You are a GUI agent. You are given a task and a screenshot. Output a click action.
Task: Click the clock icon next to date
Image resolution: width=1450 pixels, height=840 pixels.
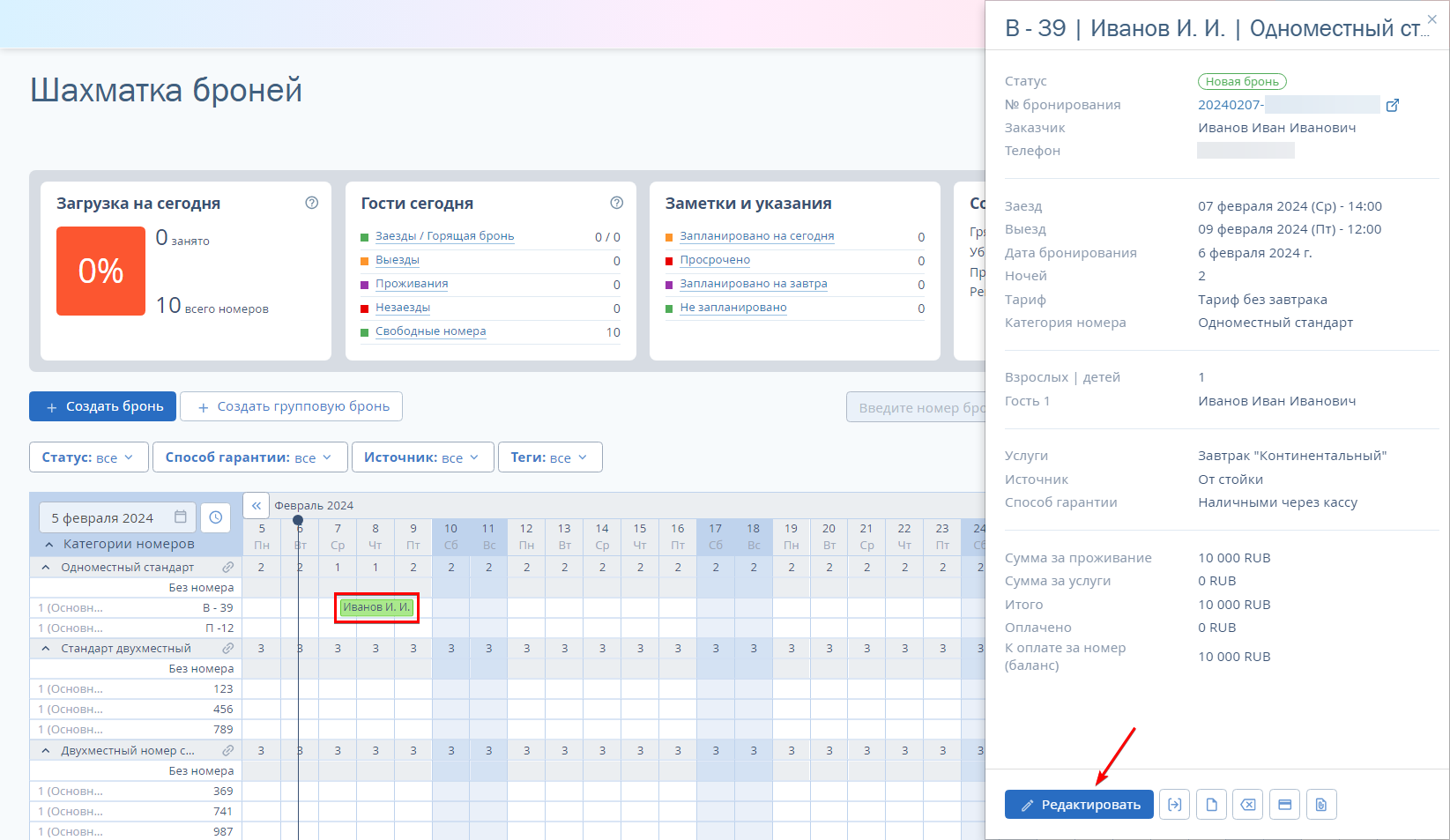click(215, 517)
